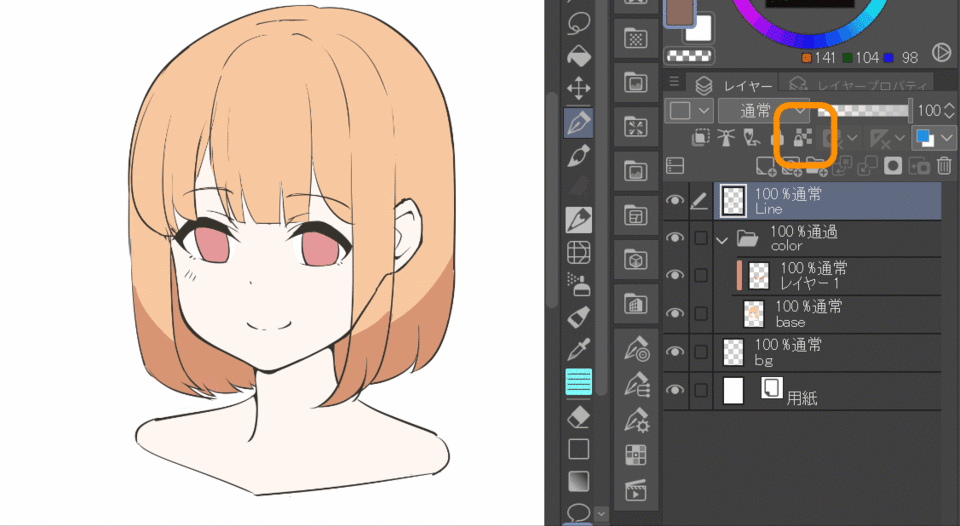Set layer as reference layer (lighthouse)
This screenshot has height=526, width=960.
tap(726, 138)
